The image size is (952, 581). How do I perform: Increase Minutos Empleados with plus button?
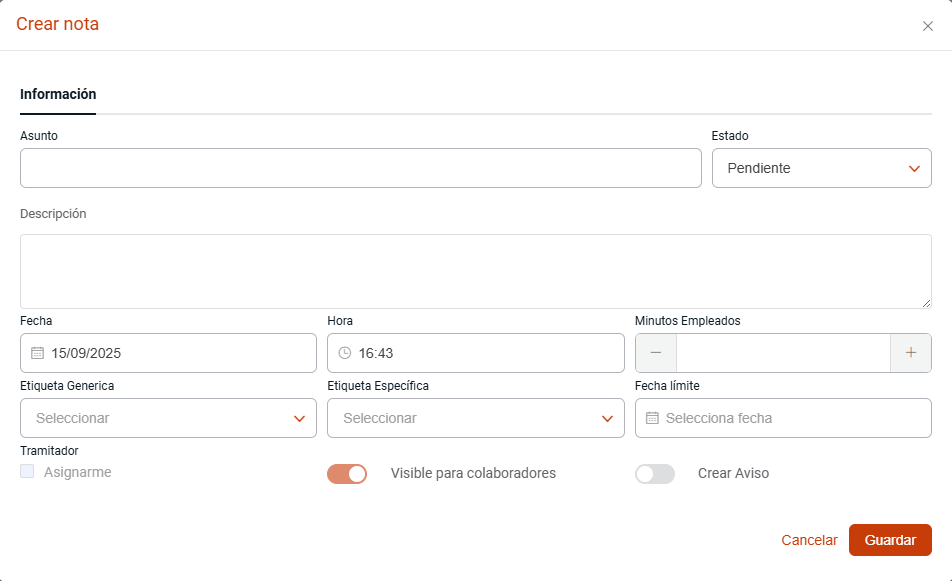(911, 353)
